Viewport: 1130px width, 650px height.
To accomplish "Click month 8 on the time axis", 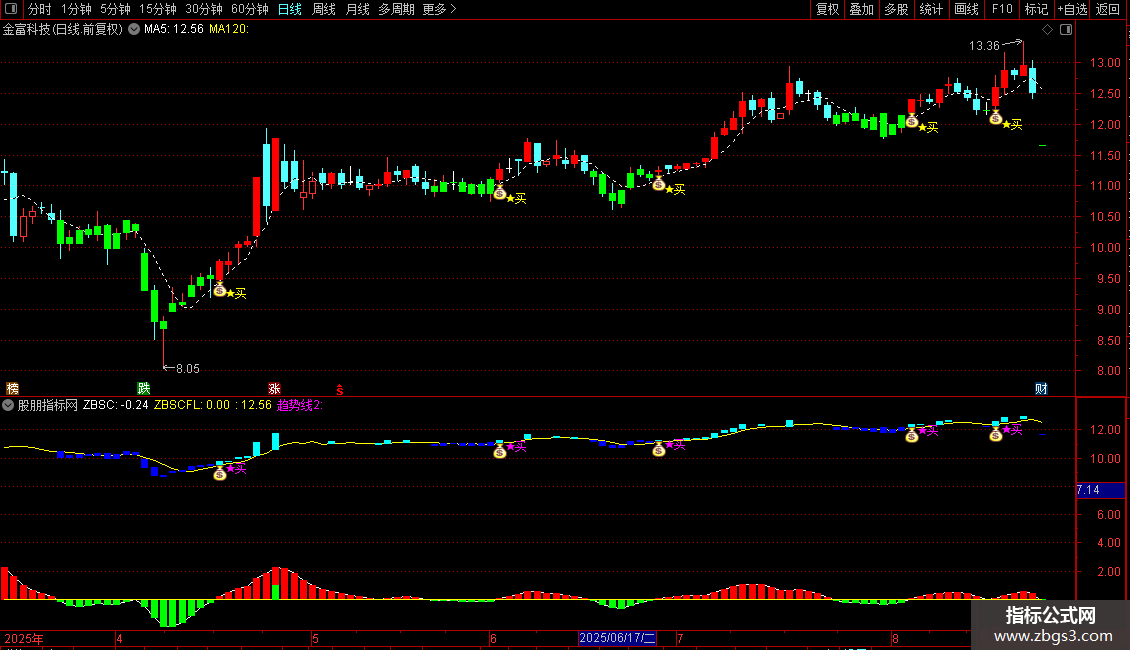I will pos(895,638).
